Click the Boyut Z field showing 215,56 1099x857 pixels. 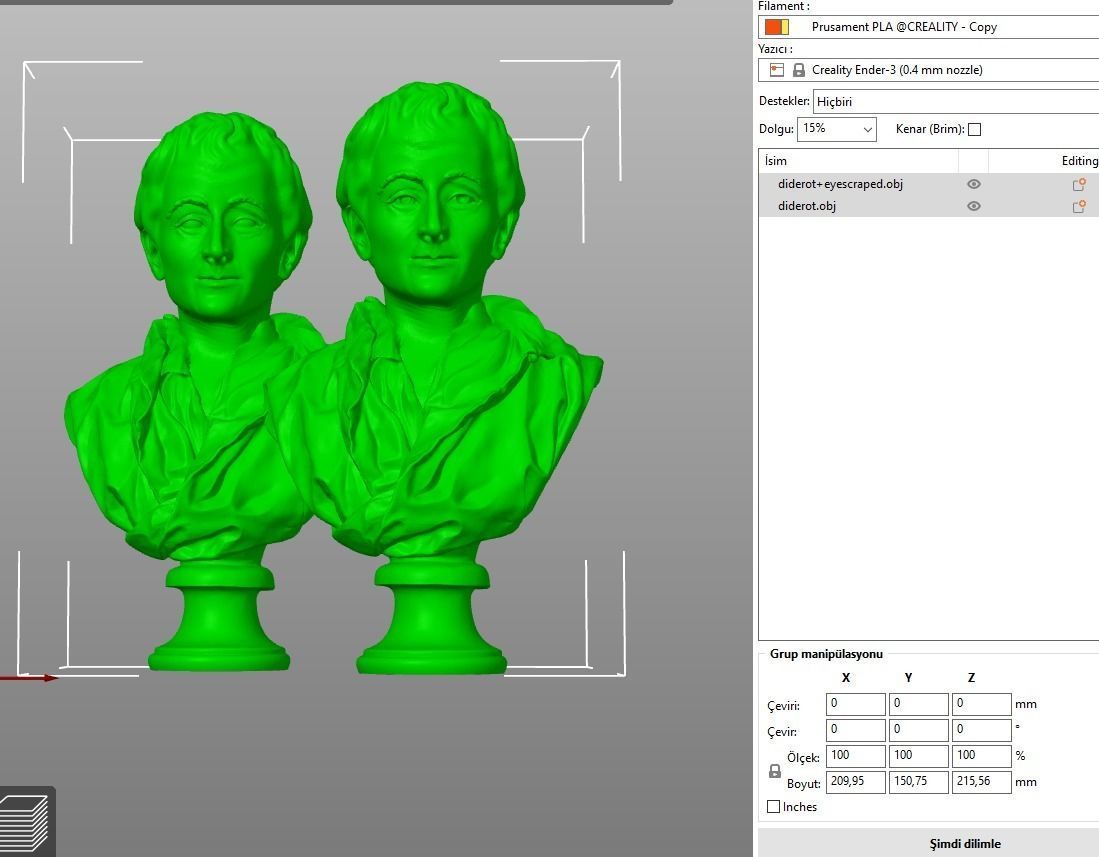pos(981,782)
